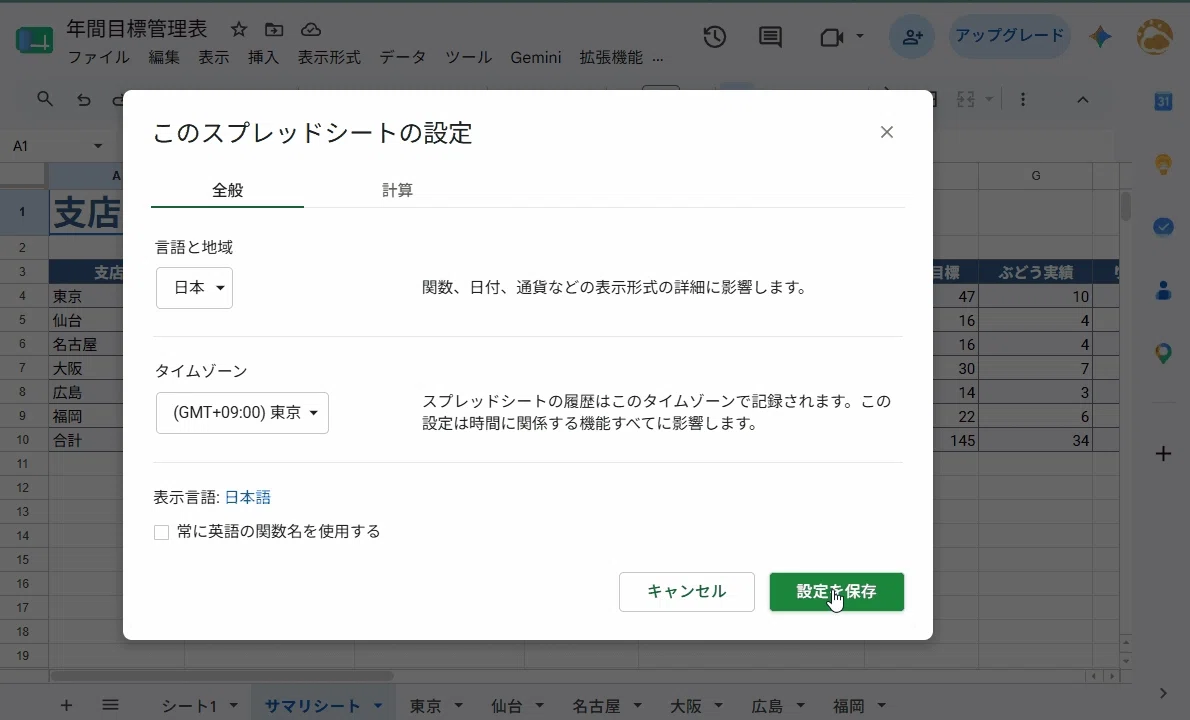Click the share add-person button
The height and width of the screenshot is (720, 1190).
tap(911, 36)
